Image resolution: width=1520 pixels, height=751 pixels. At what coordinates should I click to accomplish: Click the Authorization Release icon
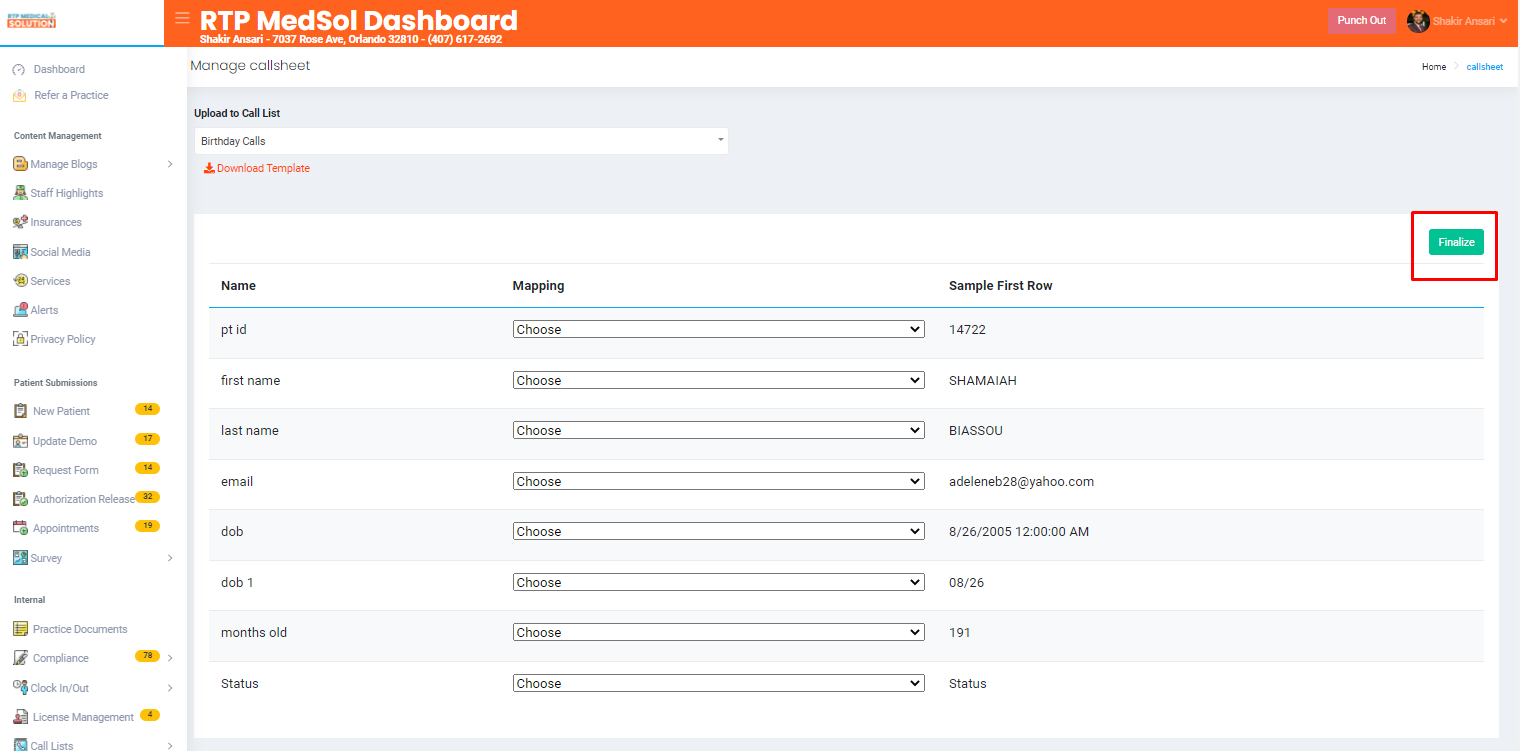point(20,499)
